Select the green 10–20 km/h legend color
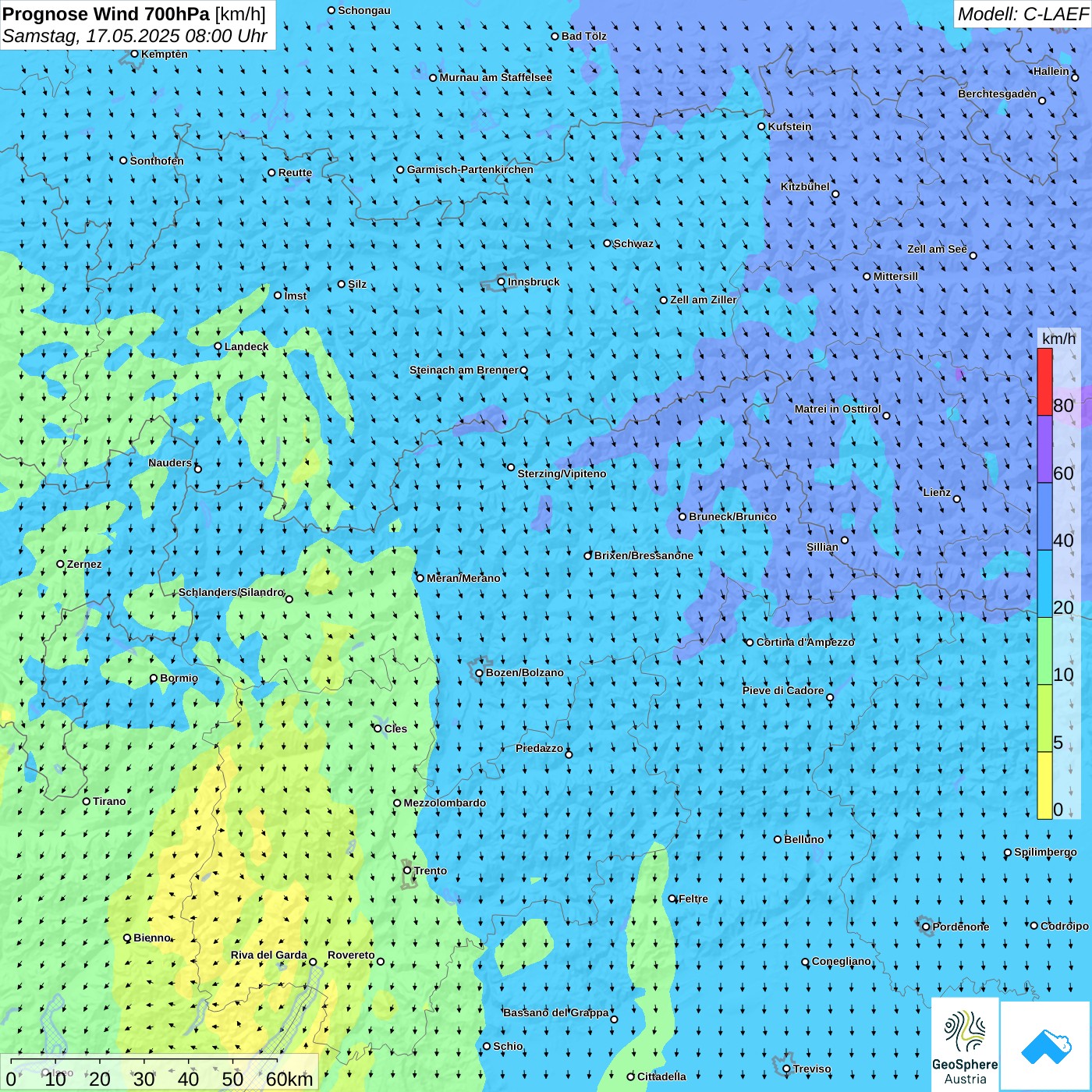Screen dimensions: 1092x1092 click(x=1044, y=651)
